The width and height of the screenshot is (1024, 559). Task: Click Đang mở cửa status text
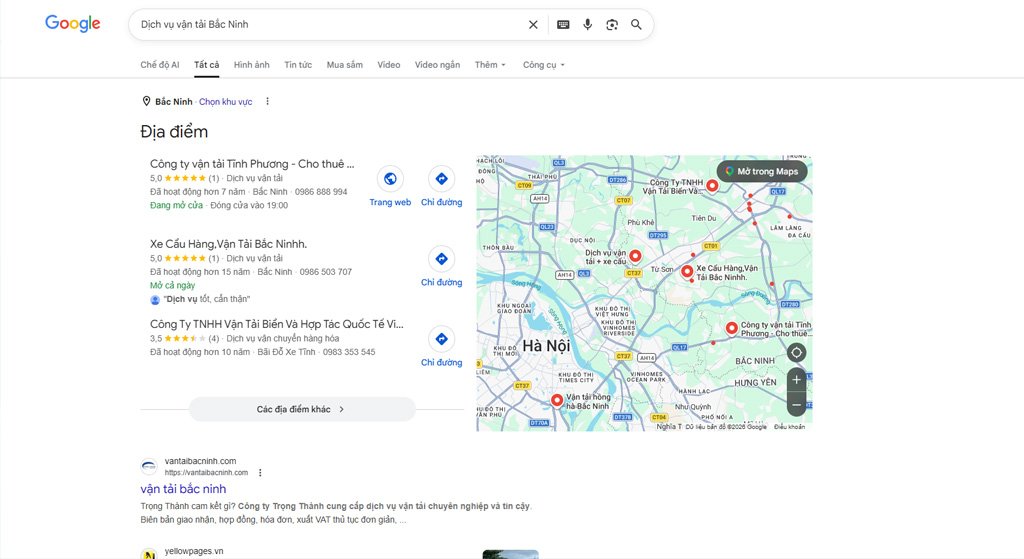(176, 205)
